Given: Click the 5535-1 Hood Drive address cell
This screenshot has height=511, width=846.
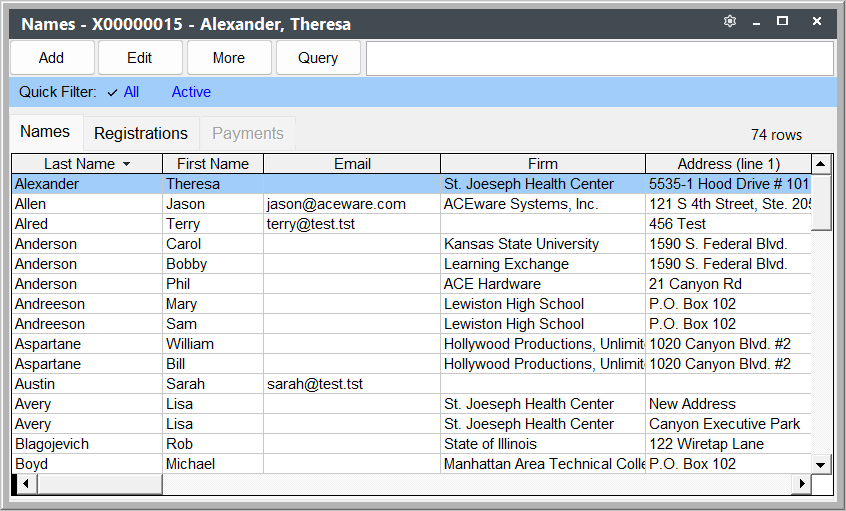Looking at the screenshot, I should 728,184.
